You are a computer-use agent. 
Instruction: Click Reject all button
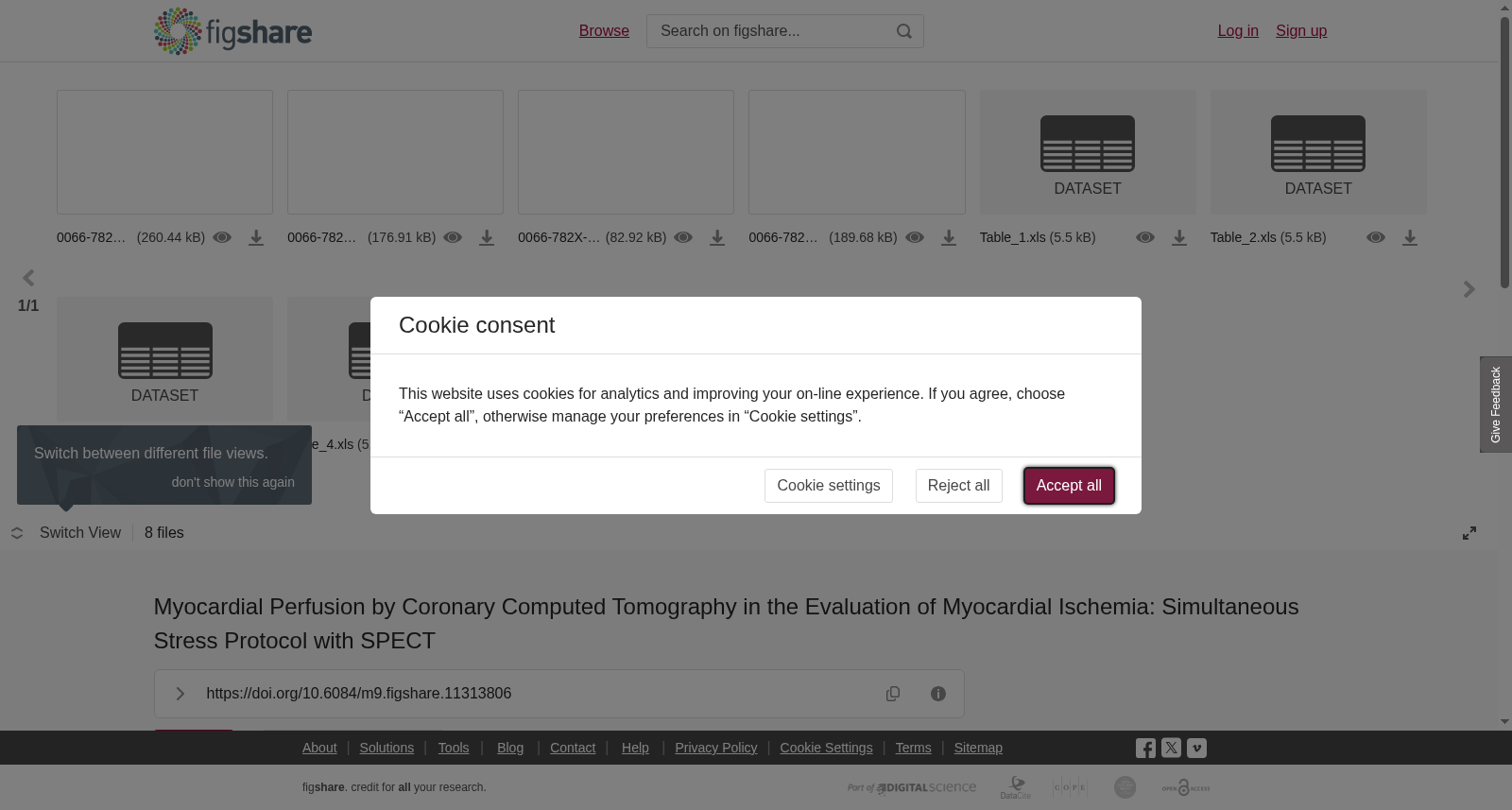958,486
